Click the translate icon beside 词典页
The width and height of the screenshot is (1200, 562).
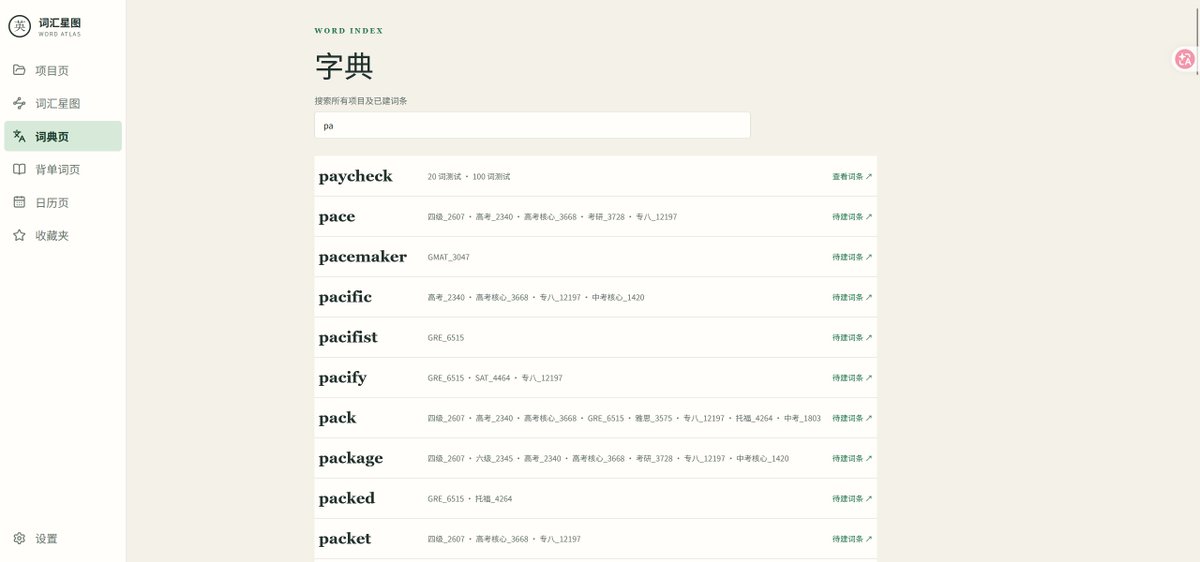[19, 136]
